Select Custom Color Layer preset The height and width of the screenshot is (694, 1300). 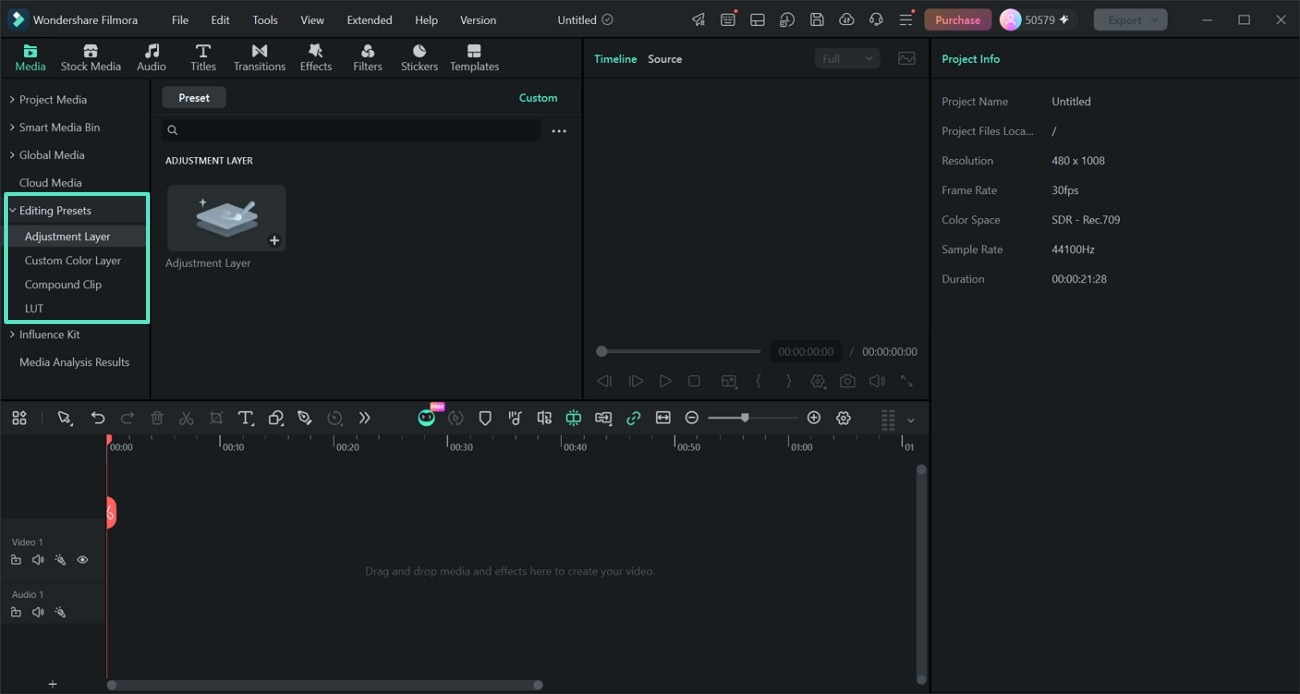(x=73, y=261)
